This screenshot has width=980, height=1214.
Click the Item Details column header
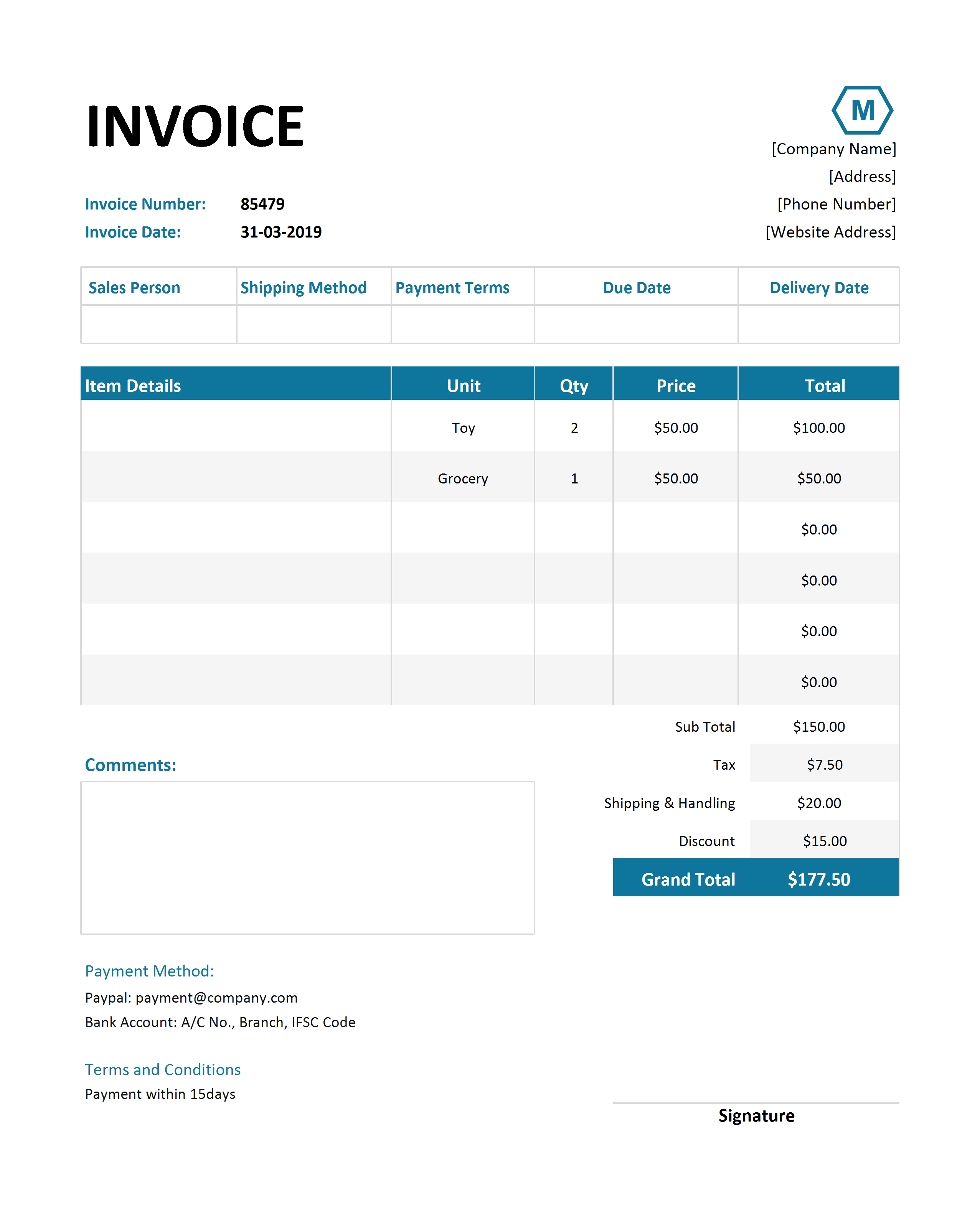(235, 384)
